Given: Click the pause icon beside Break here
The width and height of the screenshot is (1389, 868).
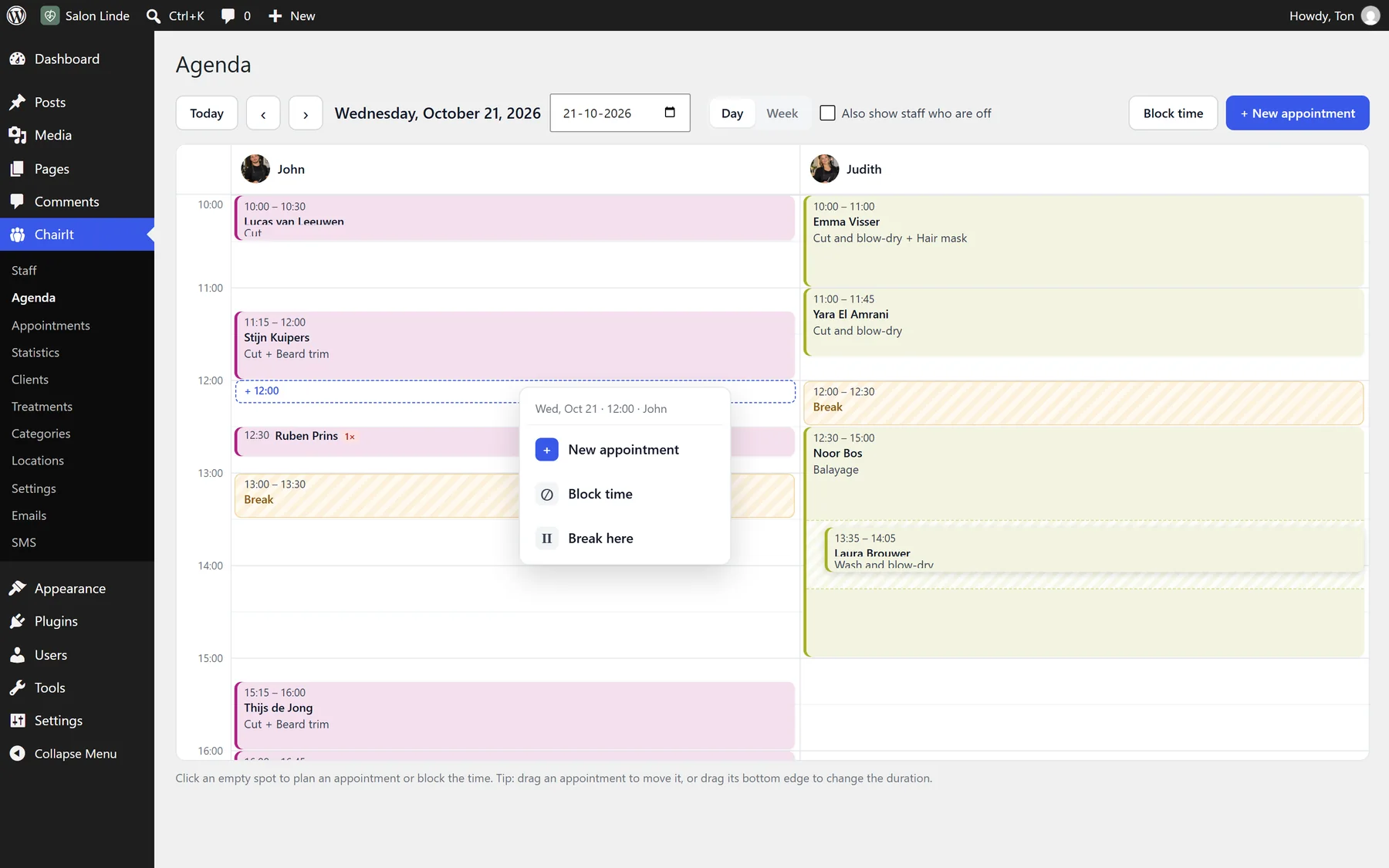Looking at the screenshot, I should tap(546, 539).
